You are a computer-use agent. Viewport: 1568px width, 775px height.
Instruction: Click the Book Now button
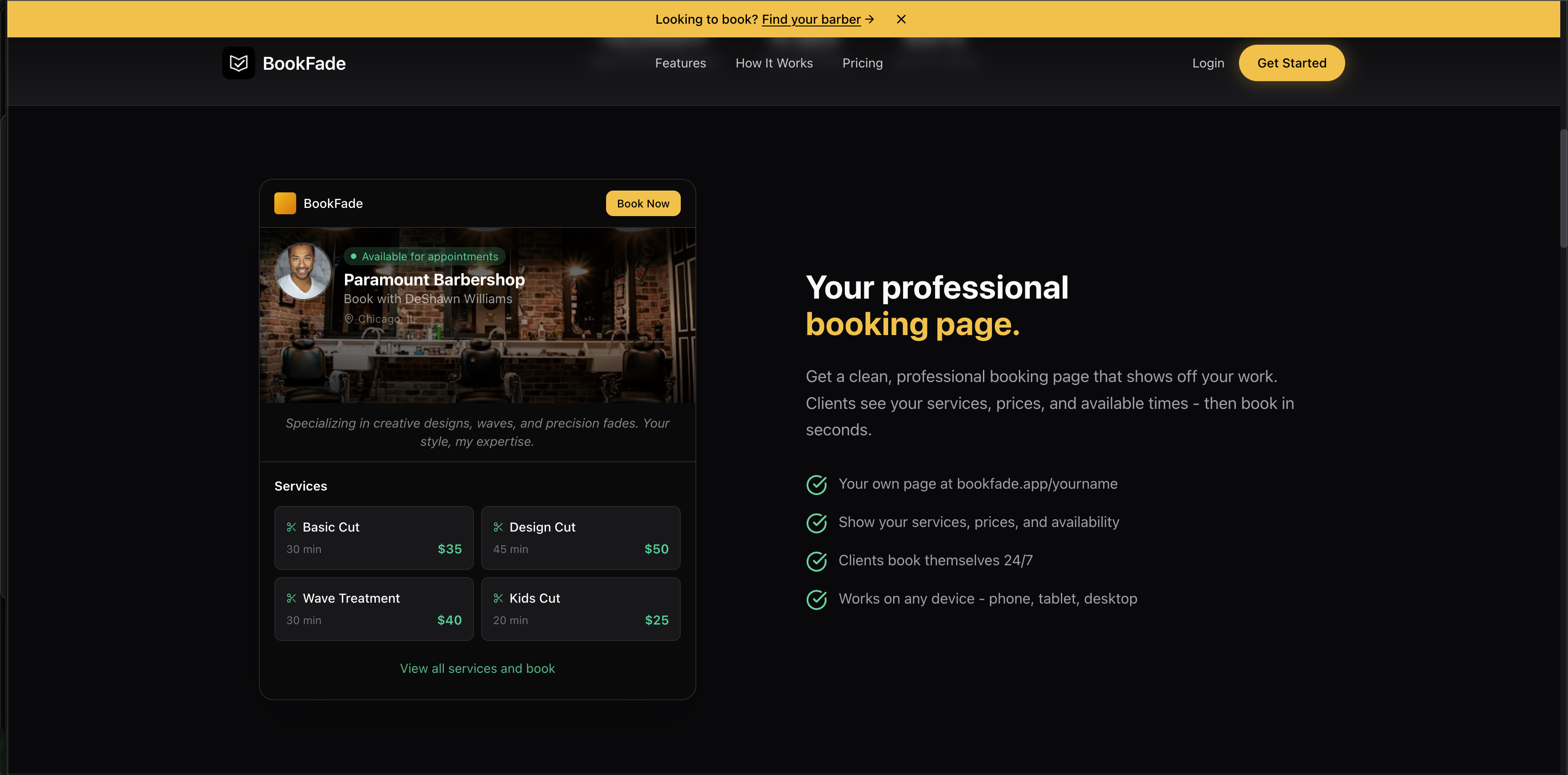coord(643,203)
